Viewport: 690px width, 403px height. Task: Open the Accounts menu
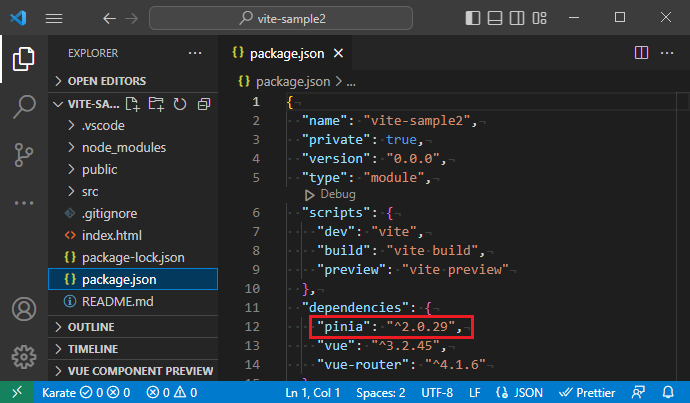[24, 309]
